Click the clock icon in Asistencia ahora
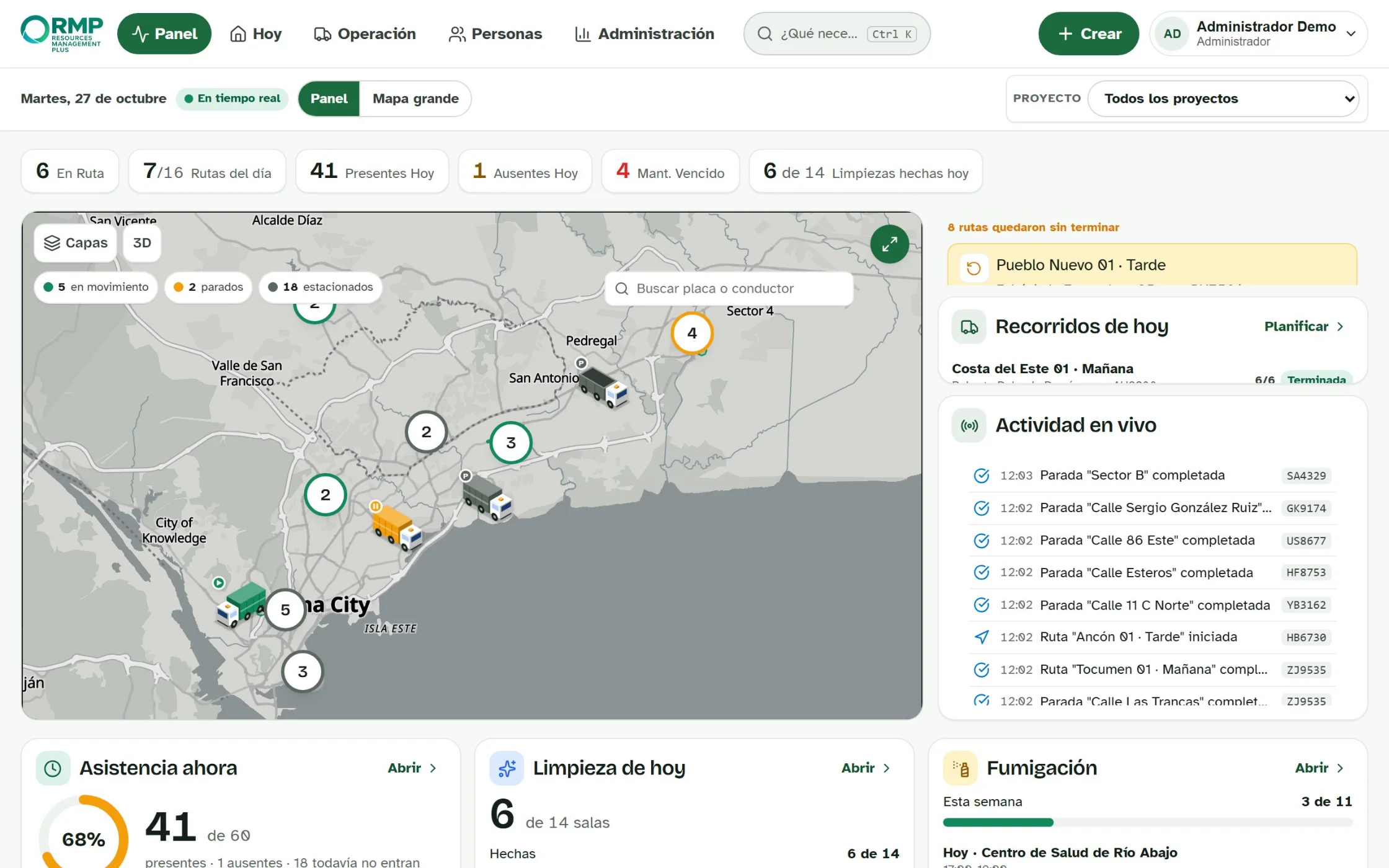Screen dimensions: 1389x868 click(x=53, y=768)
